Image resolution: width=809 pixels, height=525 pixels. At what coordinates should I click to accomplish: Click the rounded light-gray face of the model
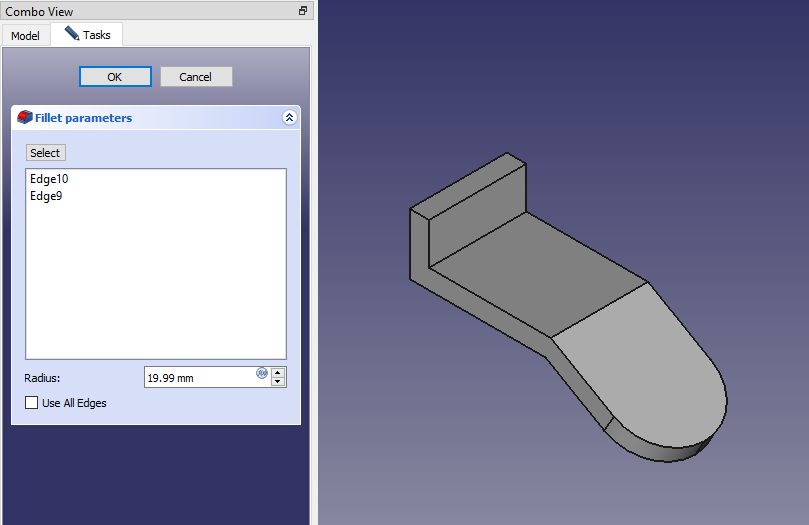[650, 370]
